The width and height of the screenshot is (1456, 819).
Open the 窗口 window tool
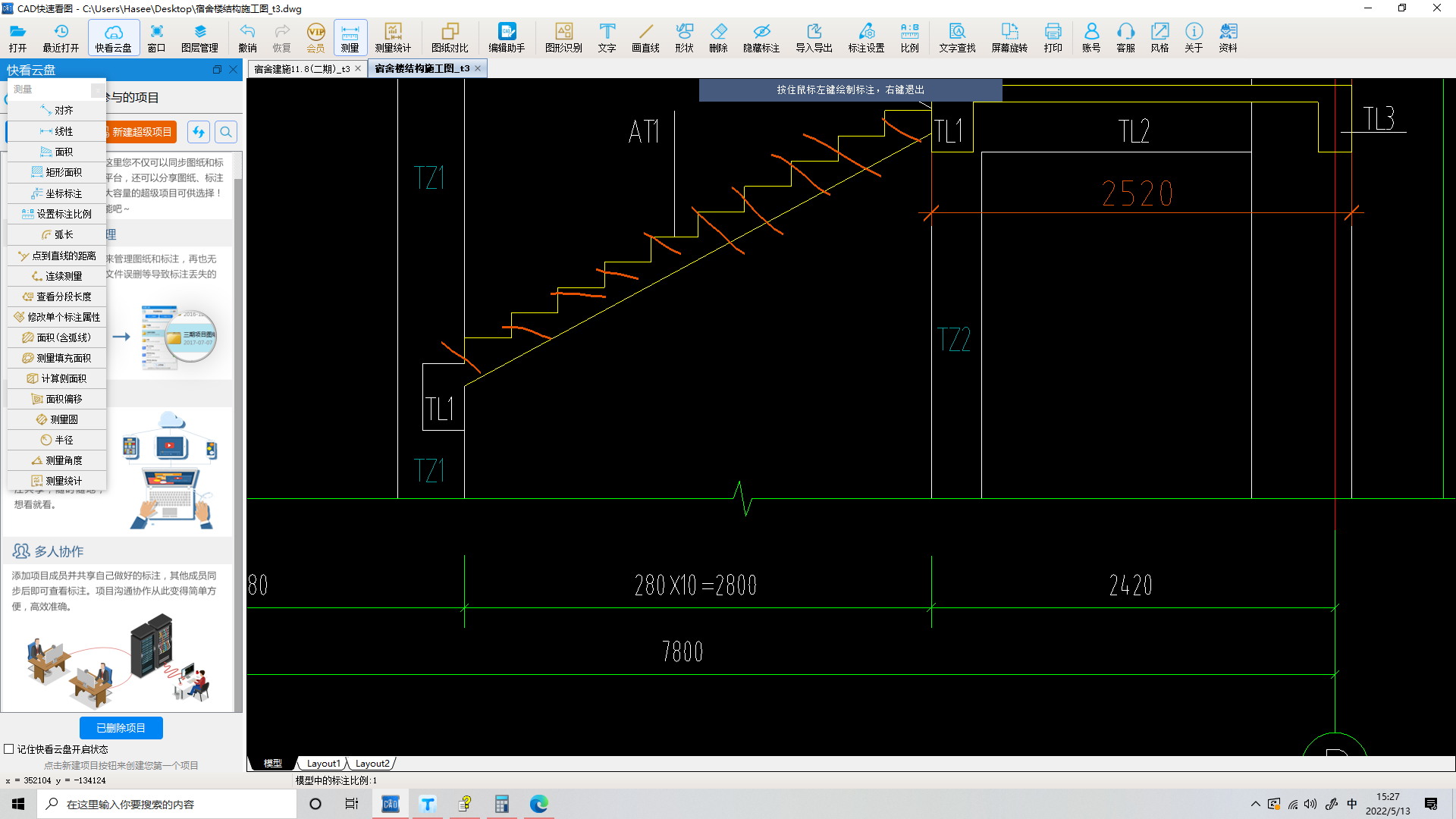[x=156, y=37]
